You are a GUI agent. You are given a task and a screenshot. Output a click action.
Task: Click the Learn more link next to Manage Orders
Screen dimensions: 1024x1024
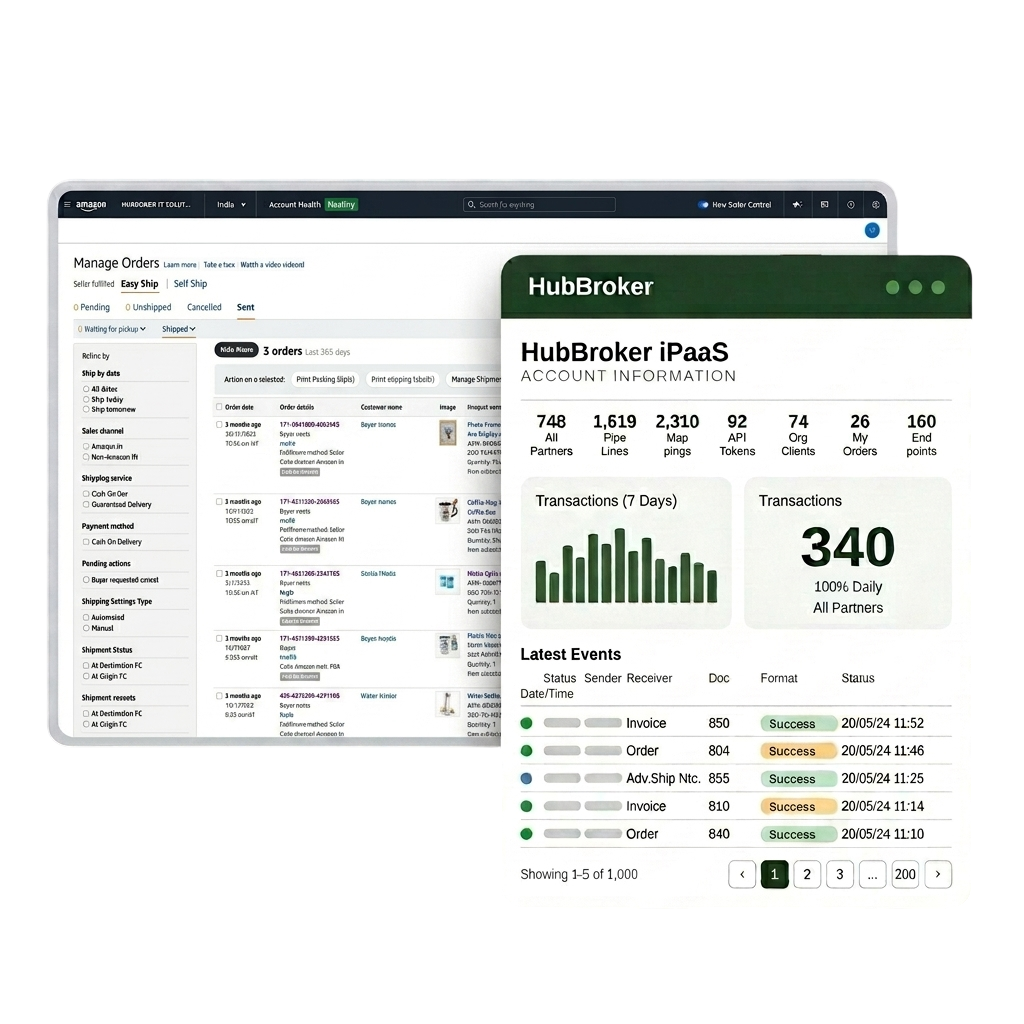tap(180, 264)
